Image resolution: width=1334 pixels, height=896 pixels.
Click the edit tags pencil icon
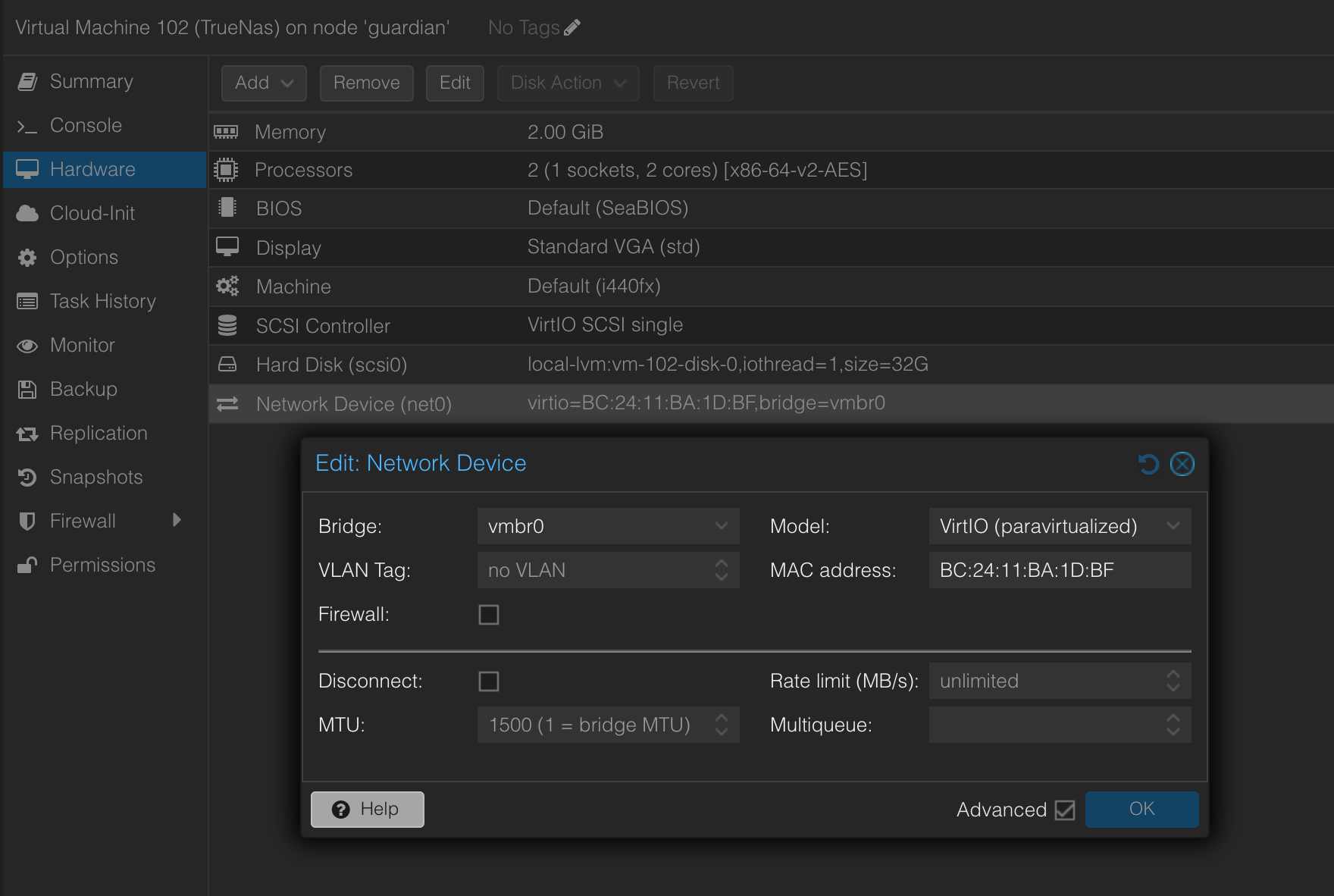click(572, 28)
